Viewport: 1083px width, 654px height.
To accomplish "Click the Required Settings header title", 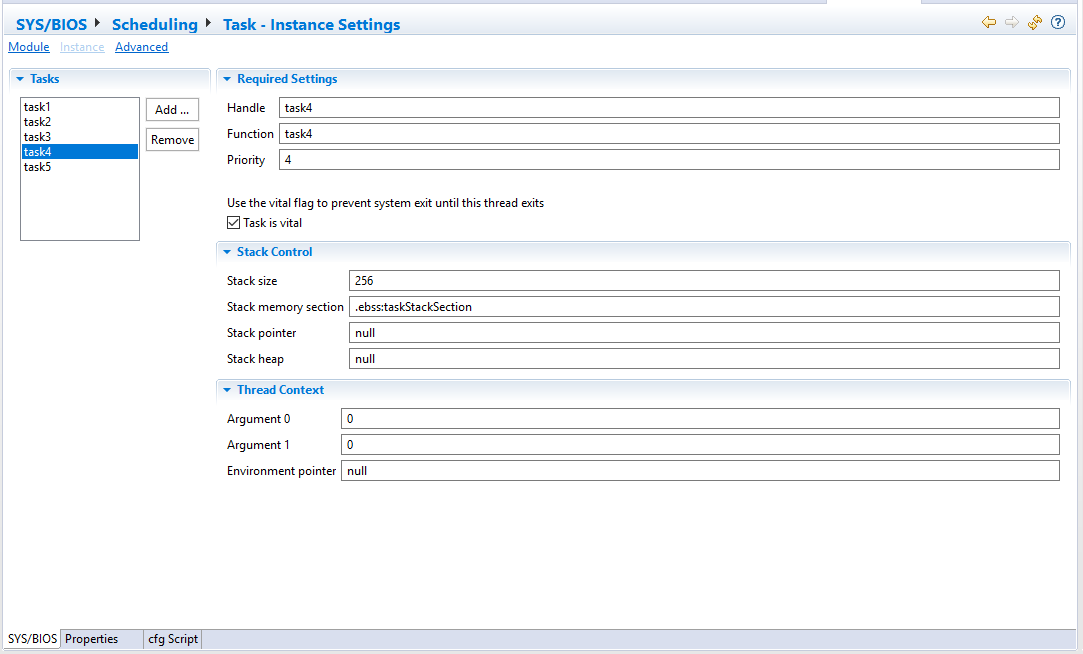I will pos(287,79).
